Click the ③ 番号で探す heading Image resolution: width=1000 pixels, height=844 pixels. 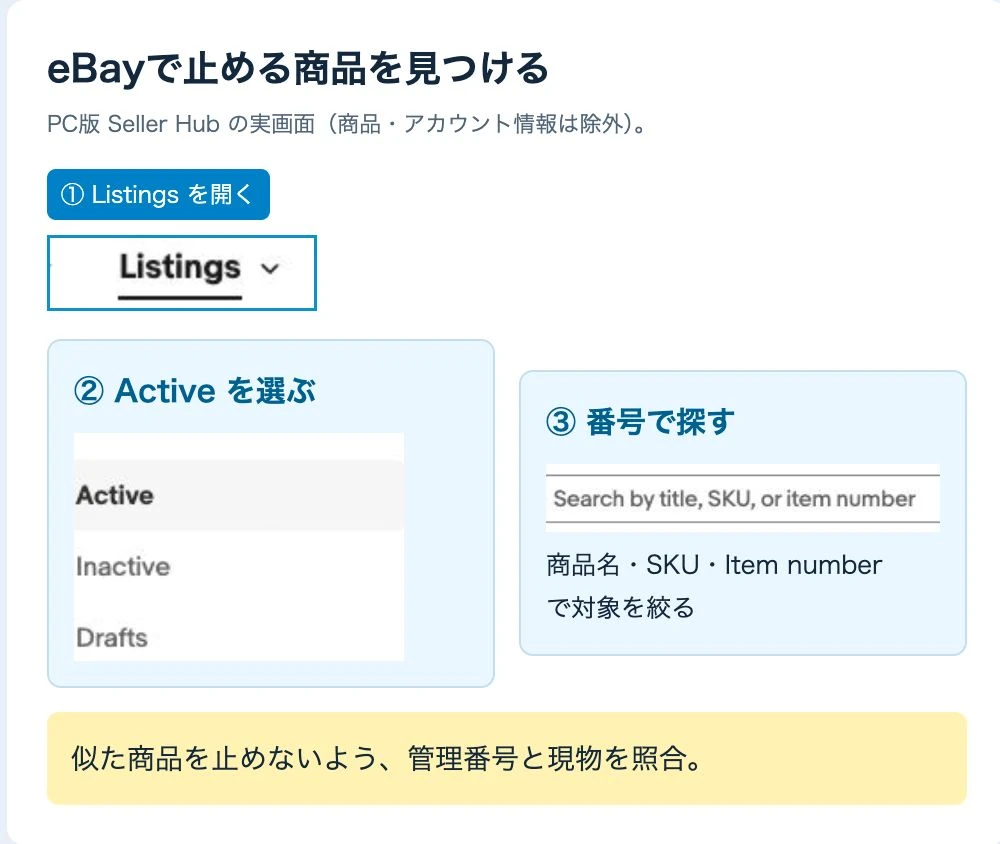coord(640,422)
